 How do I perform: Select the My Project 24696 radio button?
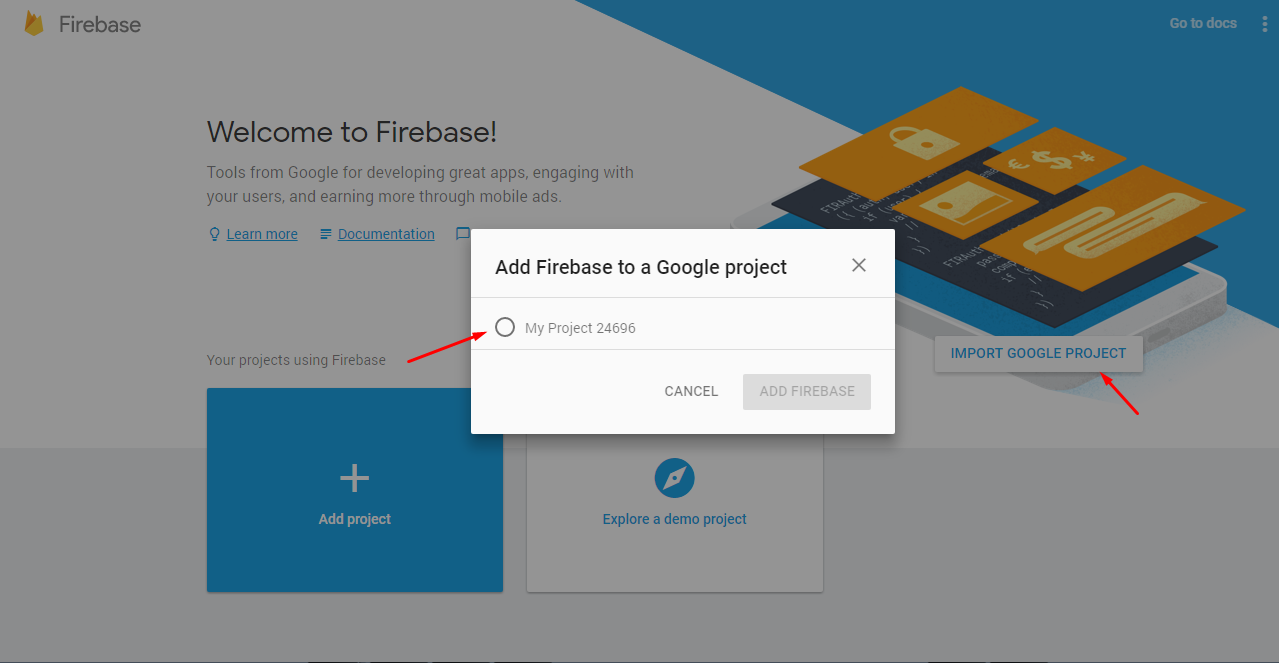click(505, 327)
